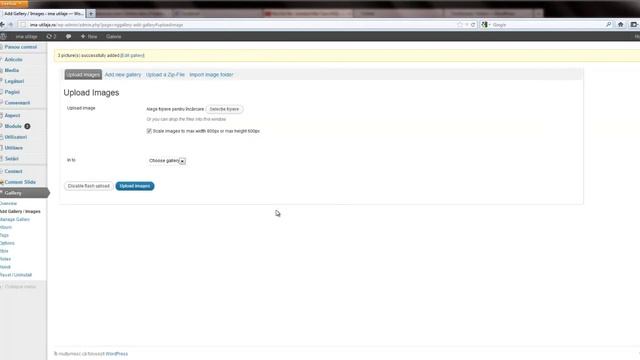Click the Selecție fișiere button

(x=224, y=109)
